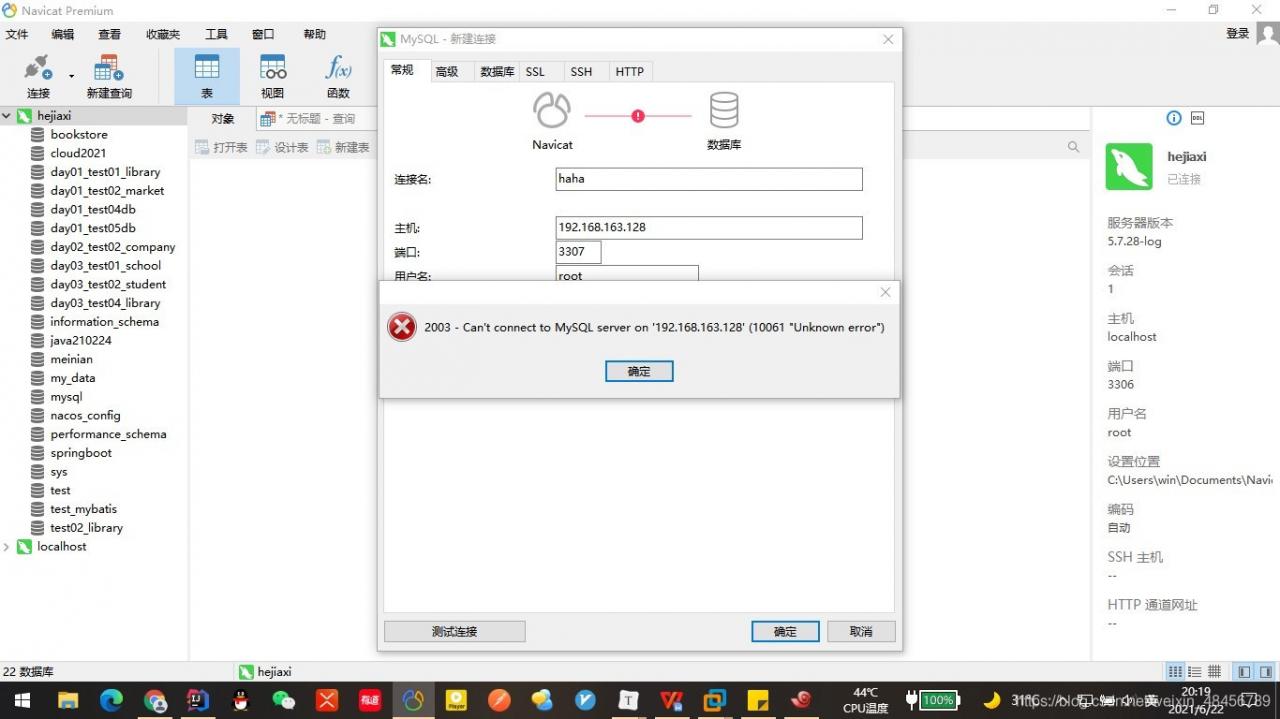Viewport: 1280px width, 719px height.
Task: Open File Explorer from the taskbar
Action: coord(68,700)
